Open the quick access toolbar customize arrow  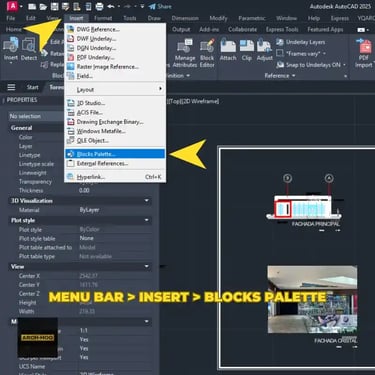pyautogui.click(x=142, y=6)
